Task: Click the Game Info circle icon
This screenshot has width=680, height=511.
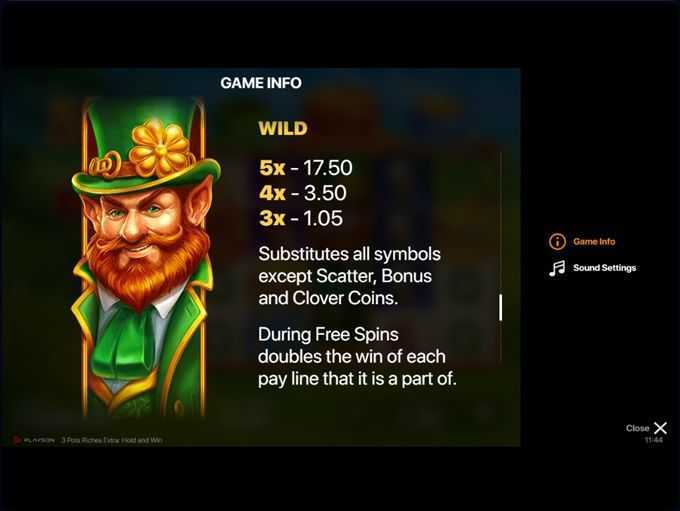Action: click(x=557, y=242)
